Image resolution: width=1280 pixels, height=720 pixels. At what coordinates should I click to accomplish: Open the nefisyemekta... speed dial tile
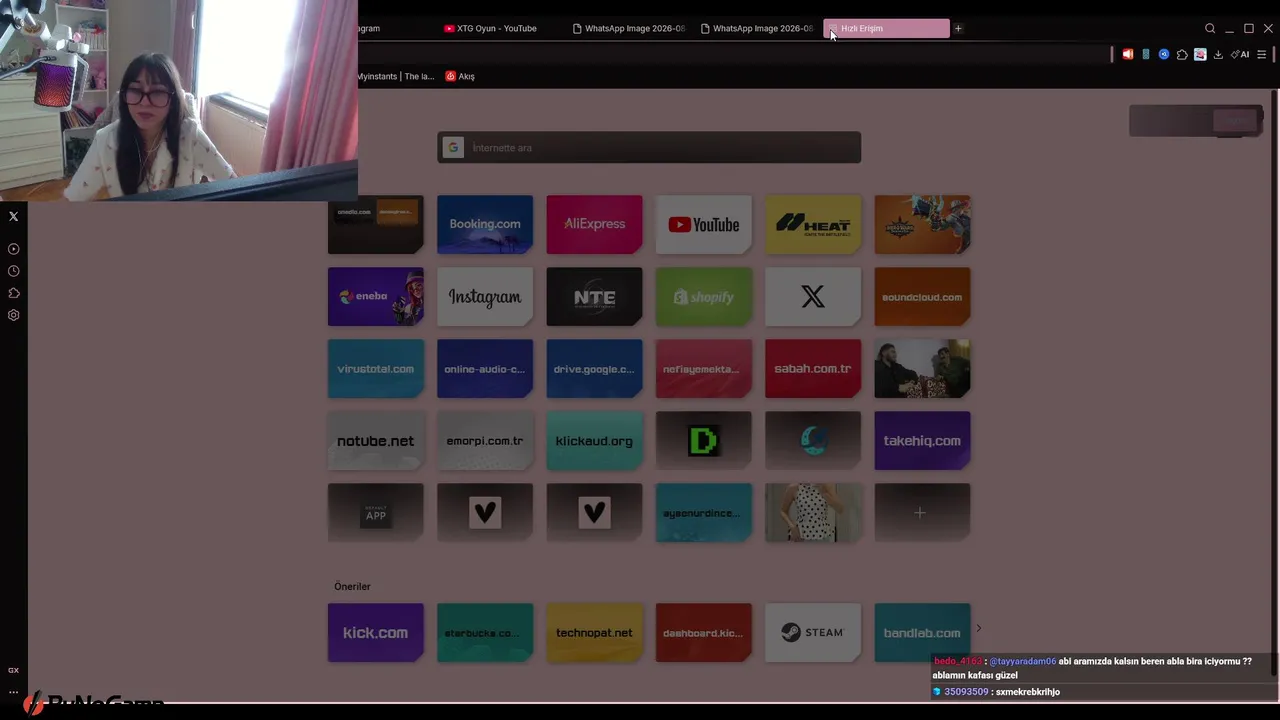pyautogui.click(x=703, y=369)
